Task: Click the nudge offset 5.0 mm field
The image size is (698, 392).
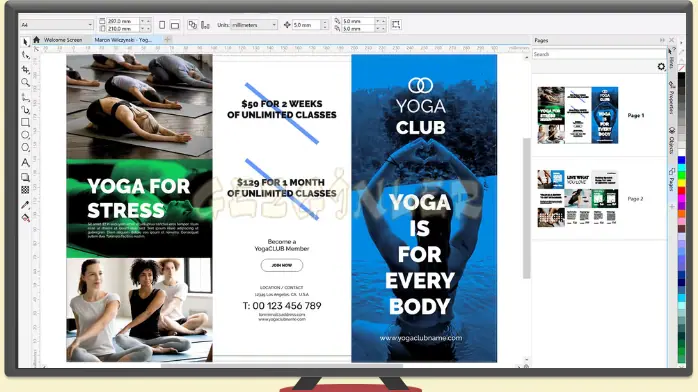Action: click(306, 25)
